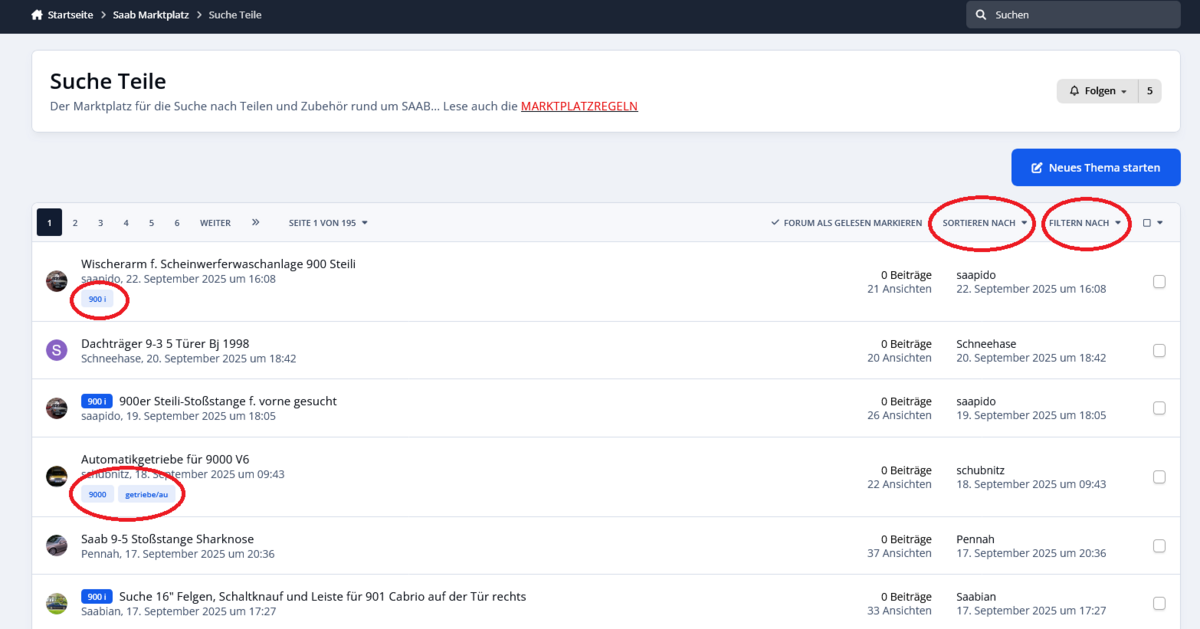Open the Filtern nach dropdown
Screen dimensions: 1200x629
tap(1085, 223)
